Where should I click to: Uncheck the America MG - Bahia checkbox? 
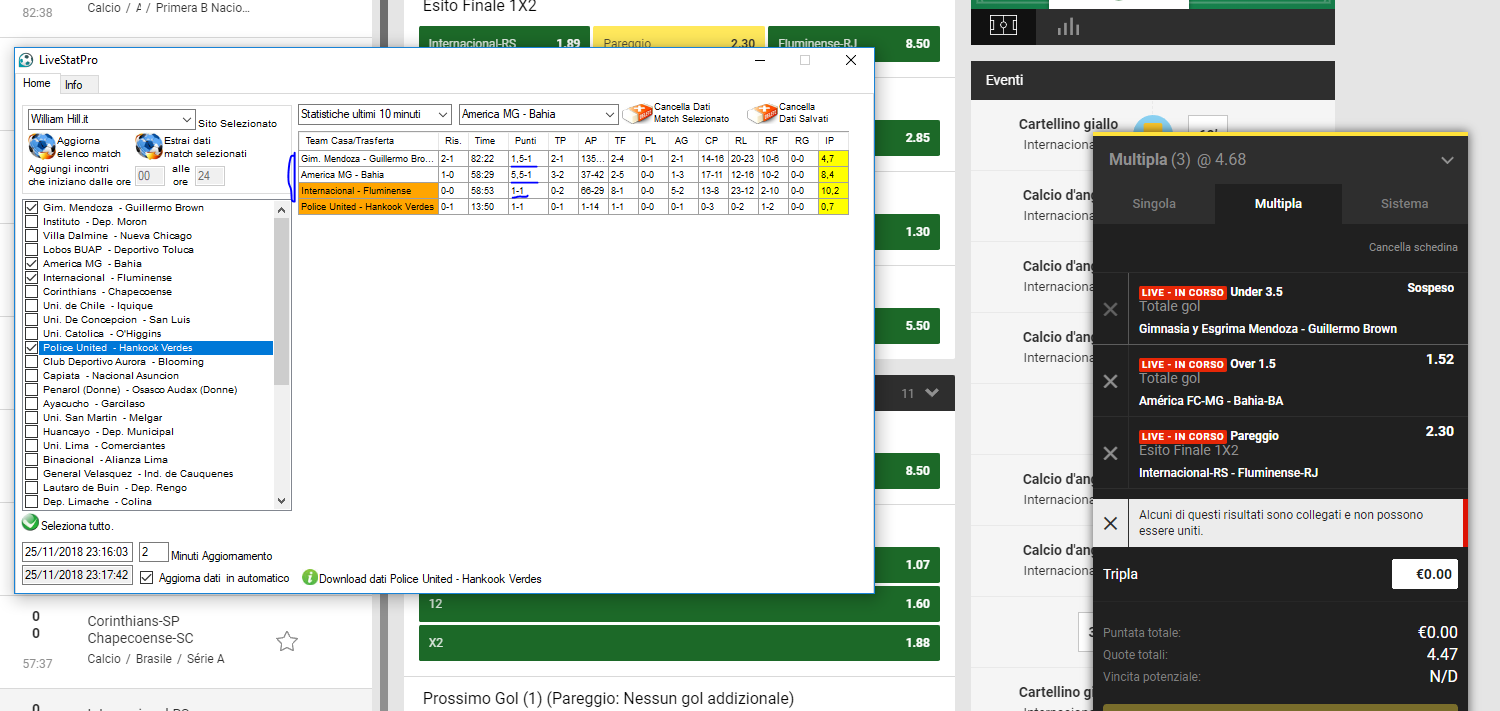[31, 264]
